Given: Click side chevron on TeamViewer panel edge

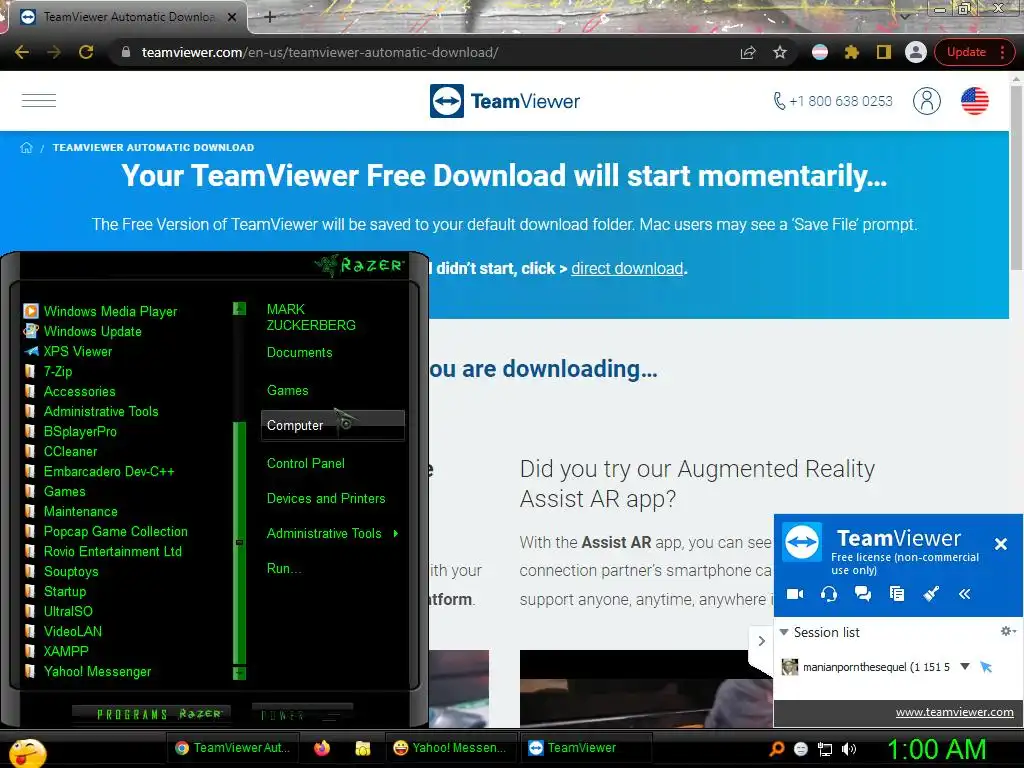Looking at the screenshot, I should [761, 641].
